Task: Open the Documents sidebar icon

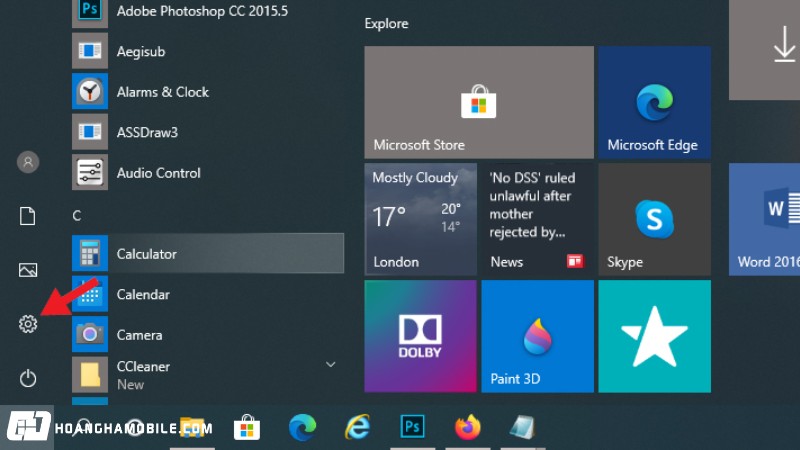Action: click(28, 216)
